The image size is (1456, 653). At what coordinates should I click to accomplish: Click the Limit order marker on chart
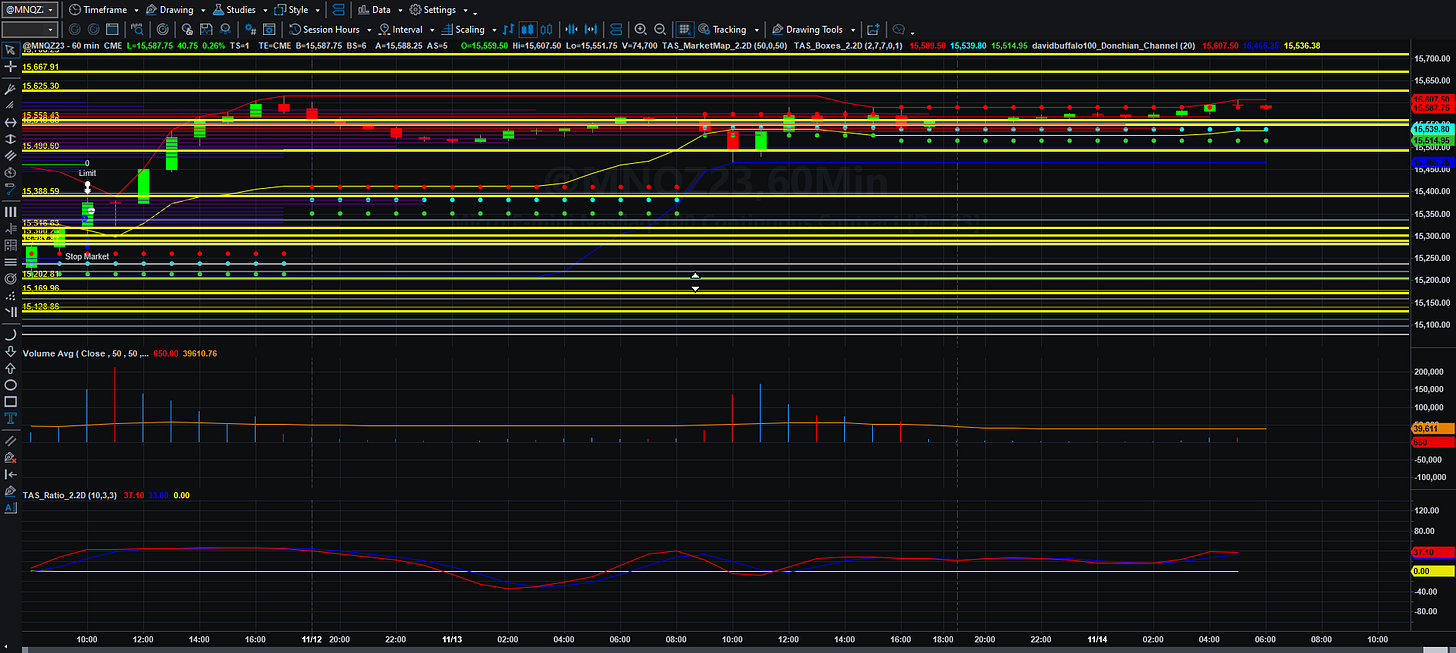[x=88, y=173]
